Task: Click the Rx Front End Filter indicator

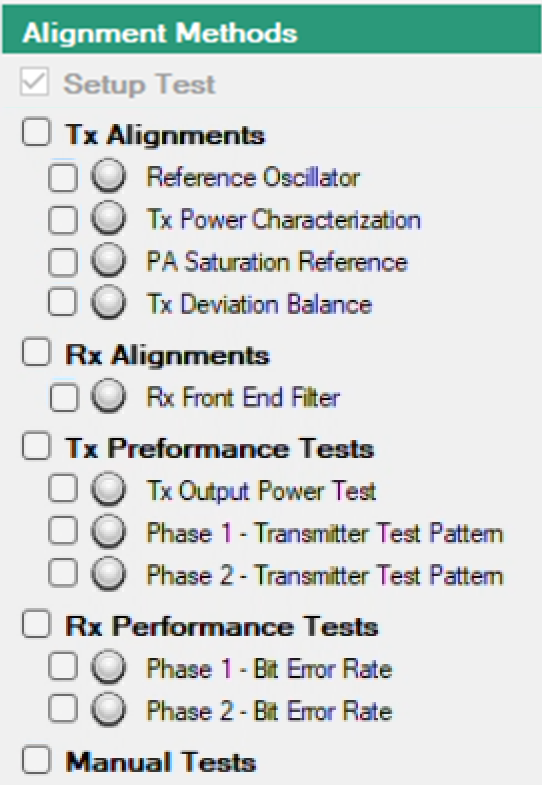Action: (x=108, y=396)
